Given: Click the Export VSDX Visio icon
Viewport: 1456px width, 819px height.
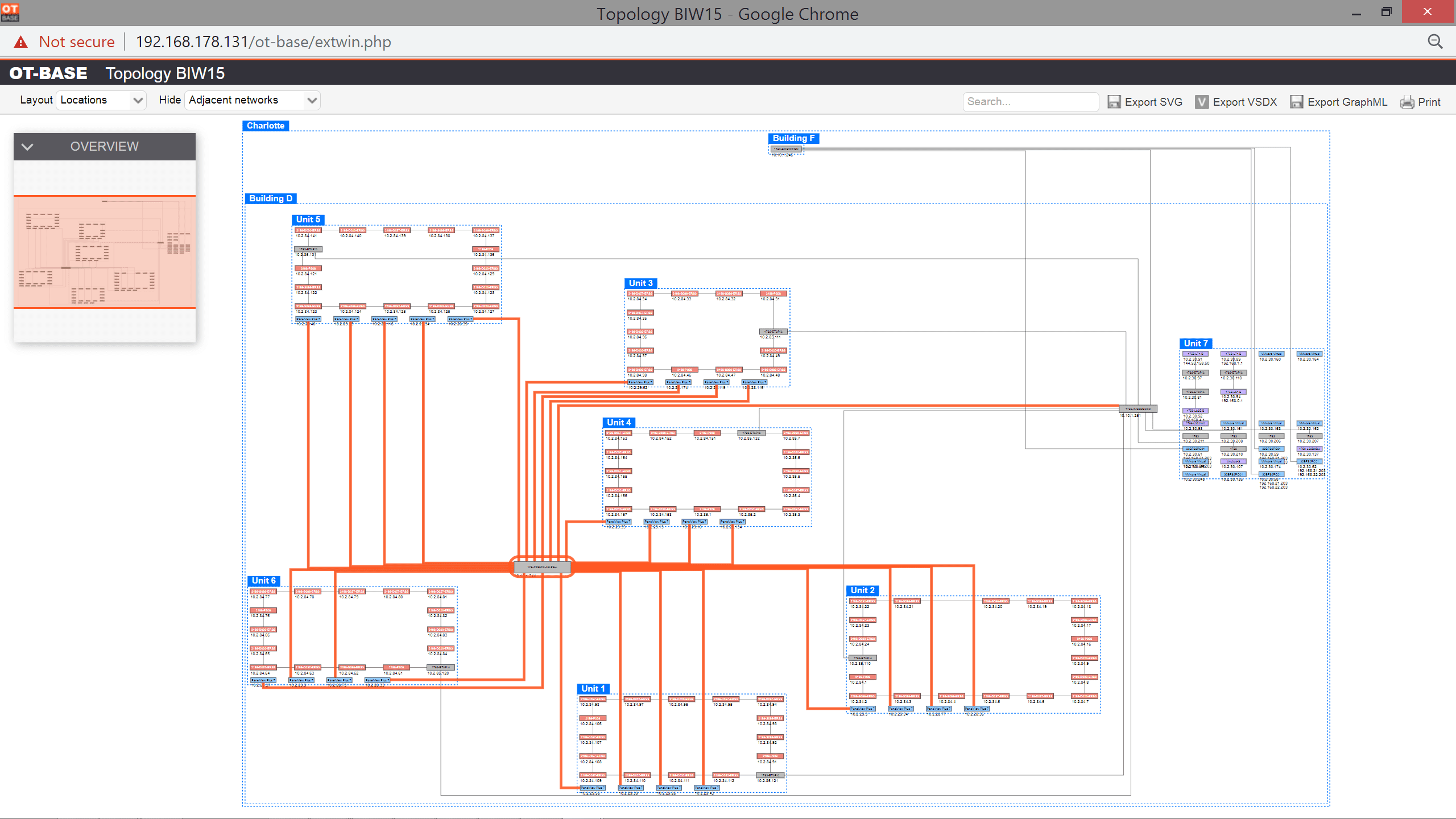Looking at the screenshot, I should click(1202, 102).
